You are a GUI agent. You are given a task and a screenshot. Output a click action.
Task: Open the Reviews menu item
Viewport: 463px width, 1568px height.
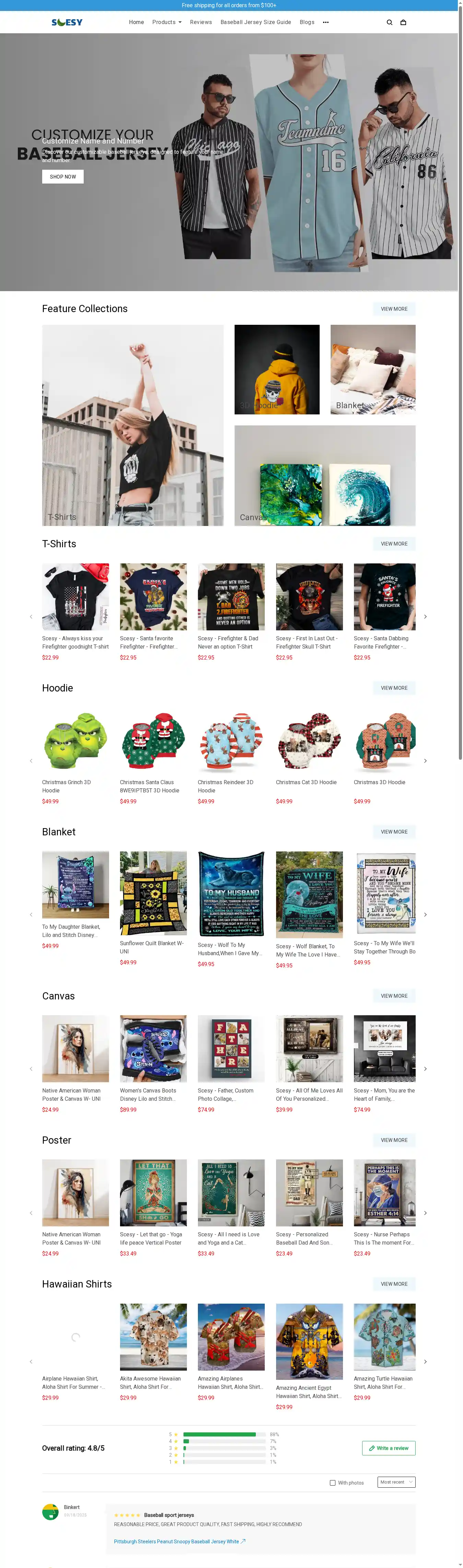coord(201,23)
